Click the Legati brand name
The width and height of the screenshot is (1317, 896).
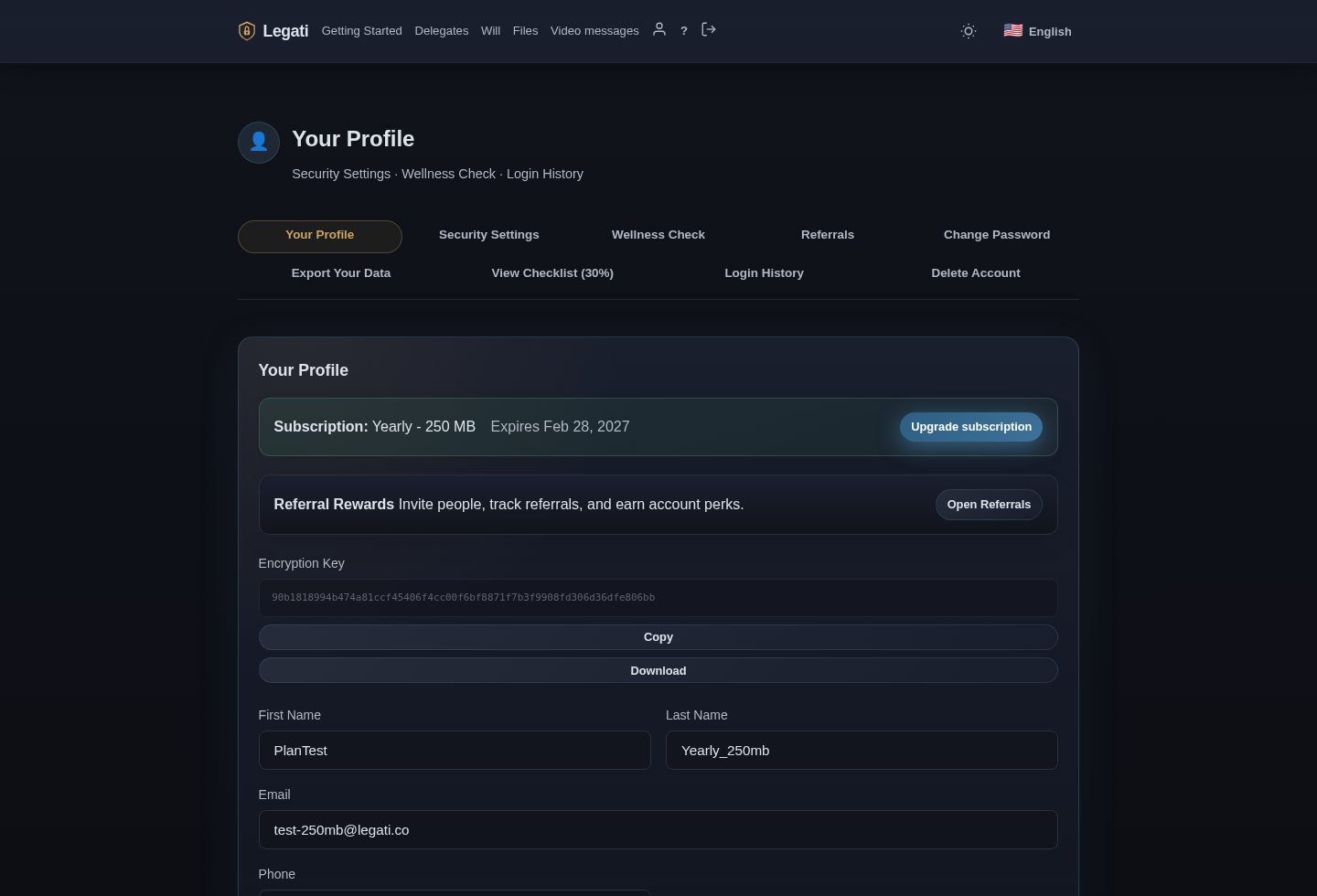click(x=285, y=31)
